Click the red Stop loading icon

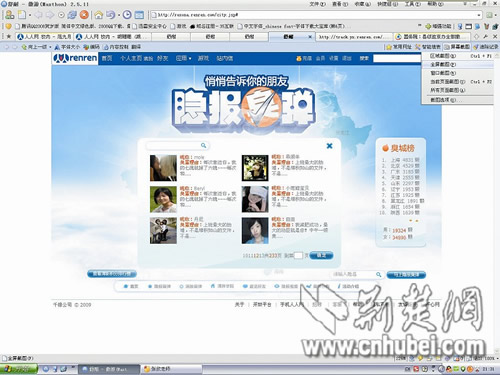click(85, 15)
